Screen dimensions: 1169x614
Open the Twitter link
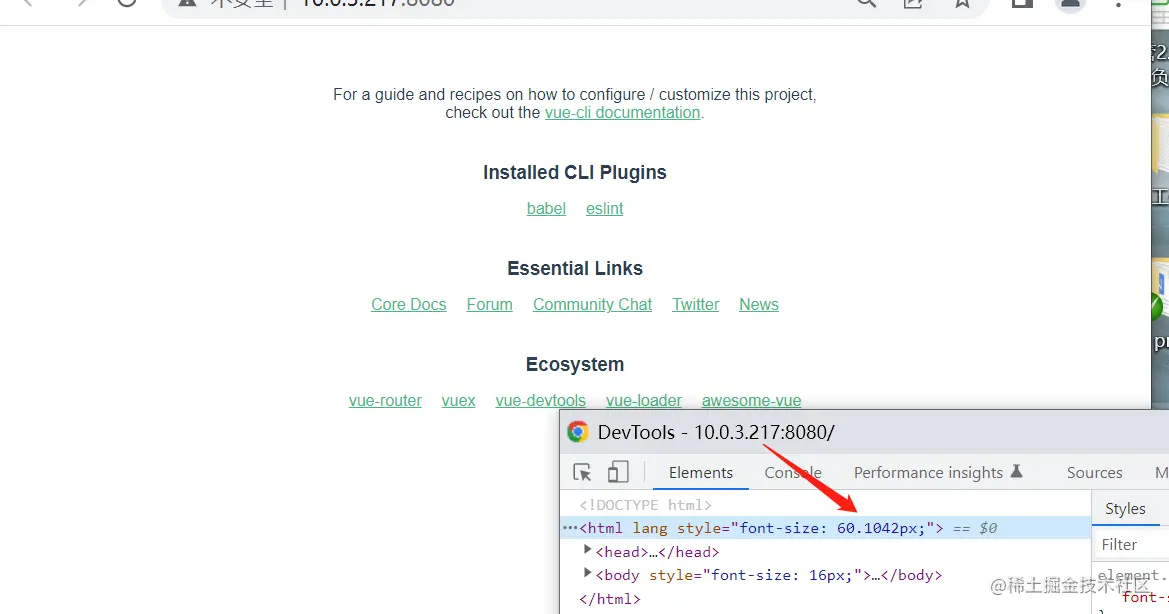[x=696, y=305]
